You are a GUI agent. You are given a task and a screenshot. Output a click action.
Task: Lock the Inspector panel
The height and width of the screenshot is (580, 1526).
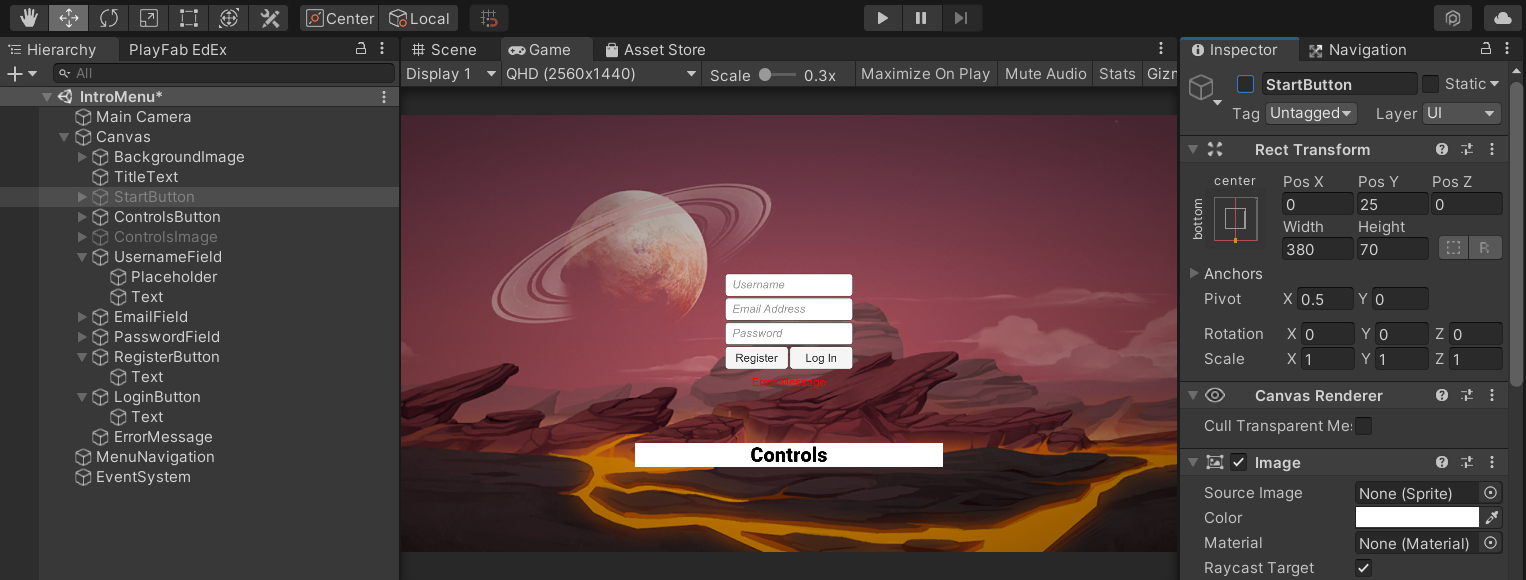coord(1486,49)
